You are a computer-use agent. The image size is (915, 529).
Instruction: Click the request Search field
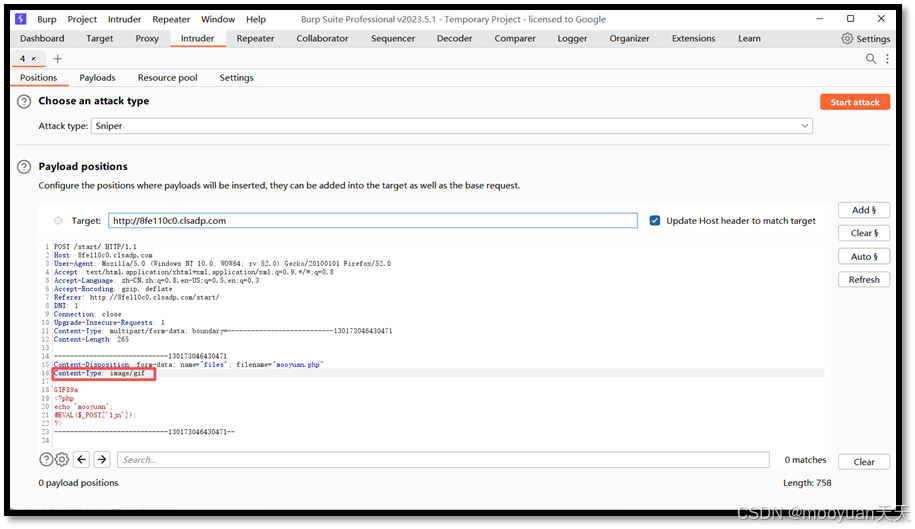point(443,460)
